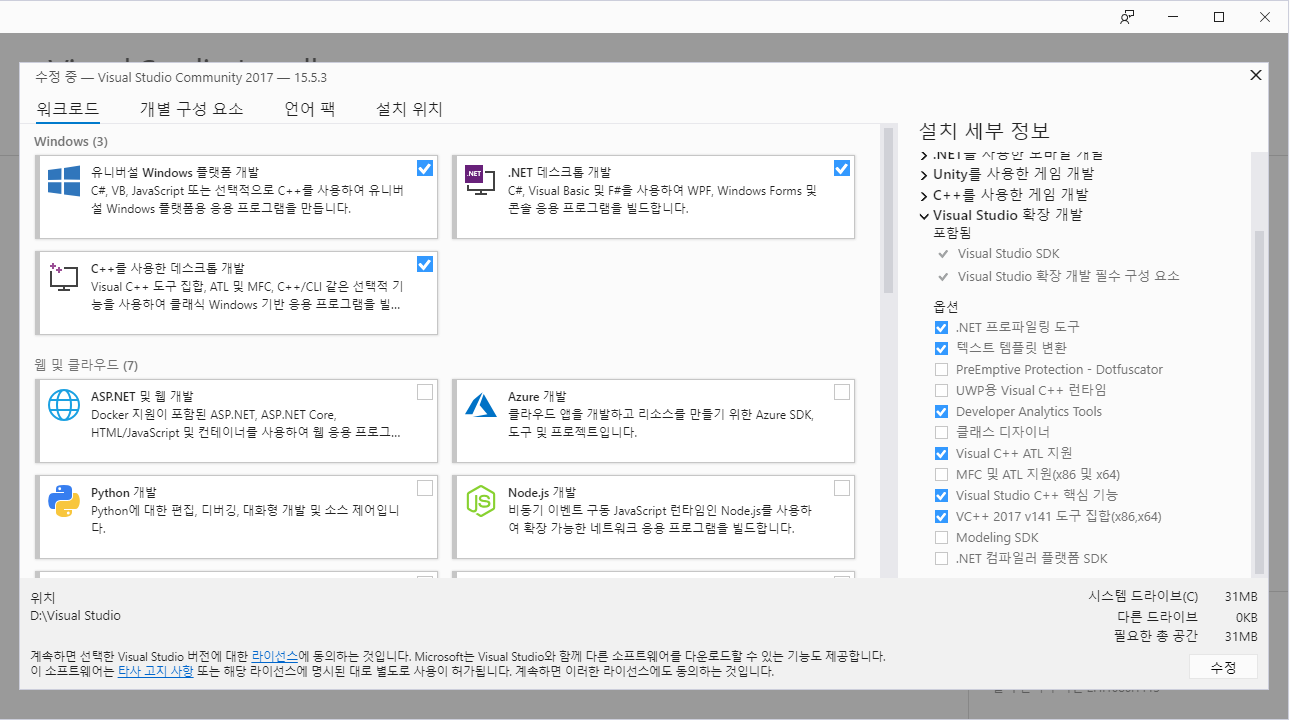Enable 클래스 디자이너 option
The height and width of the screenshot is (720, 1290).
click(941, 432)
